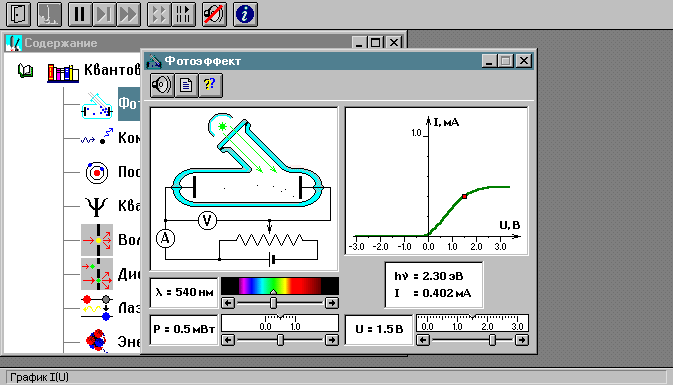Image resolution: width=673 pixels, height=385 pixels.
Task: Click the voltage U slider thumb
Action: [492, 340]
